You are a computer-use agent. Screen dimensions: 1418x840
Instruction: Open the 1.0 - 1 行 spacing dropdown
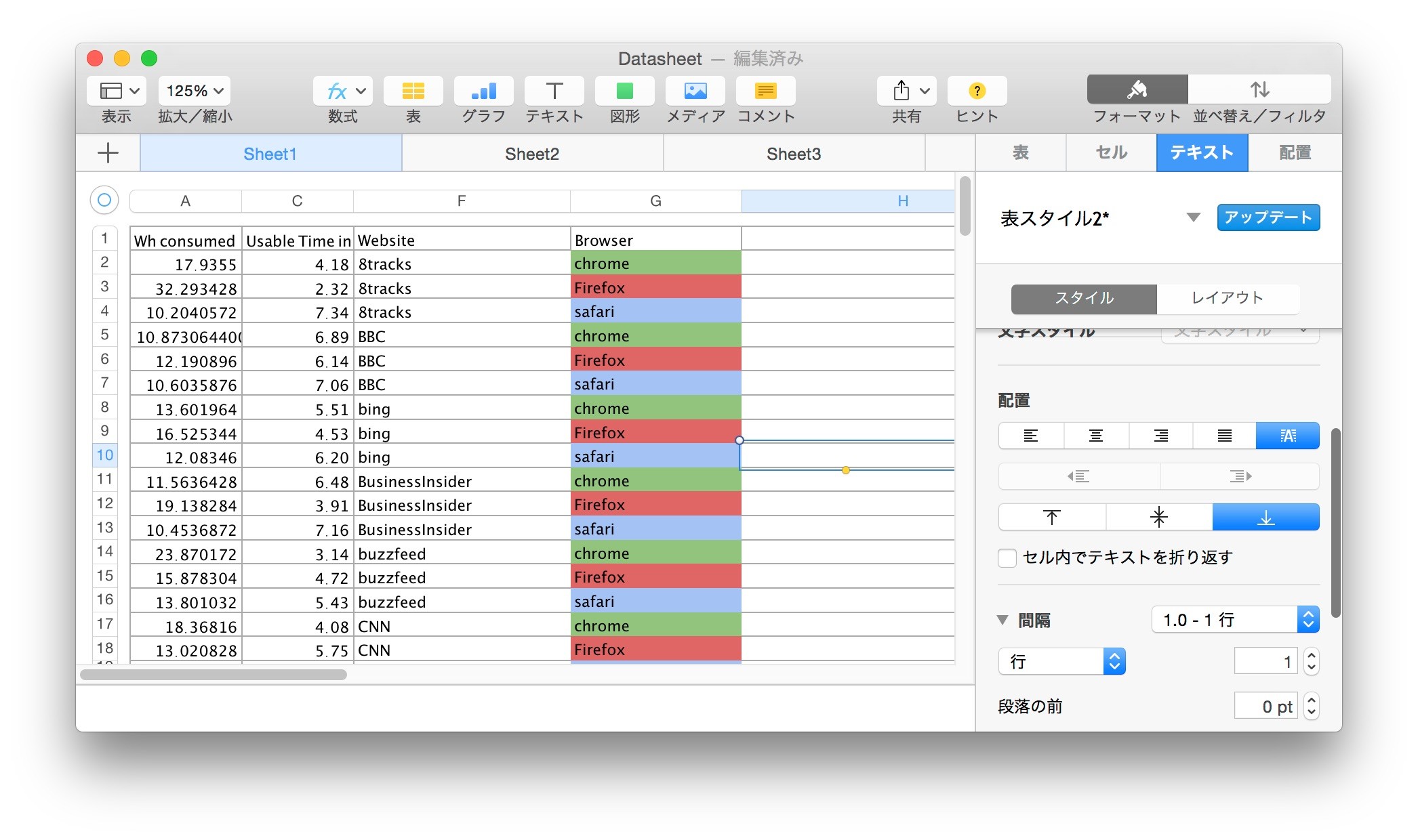coord(1235,620)
